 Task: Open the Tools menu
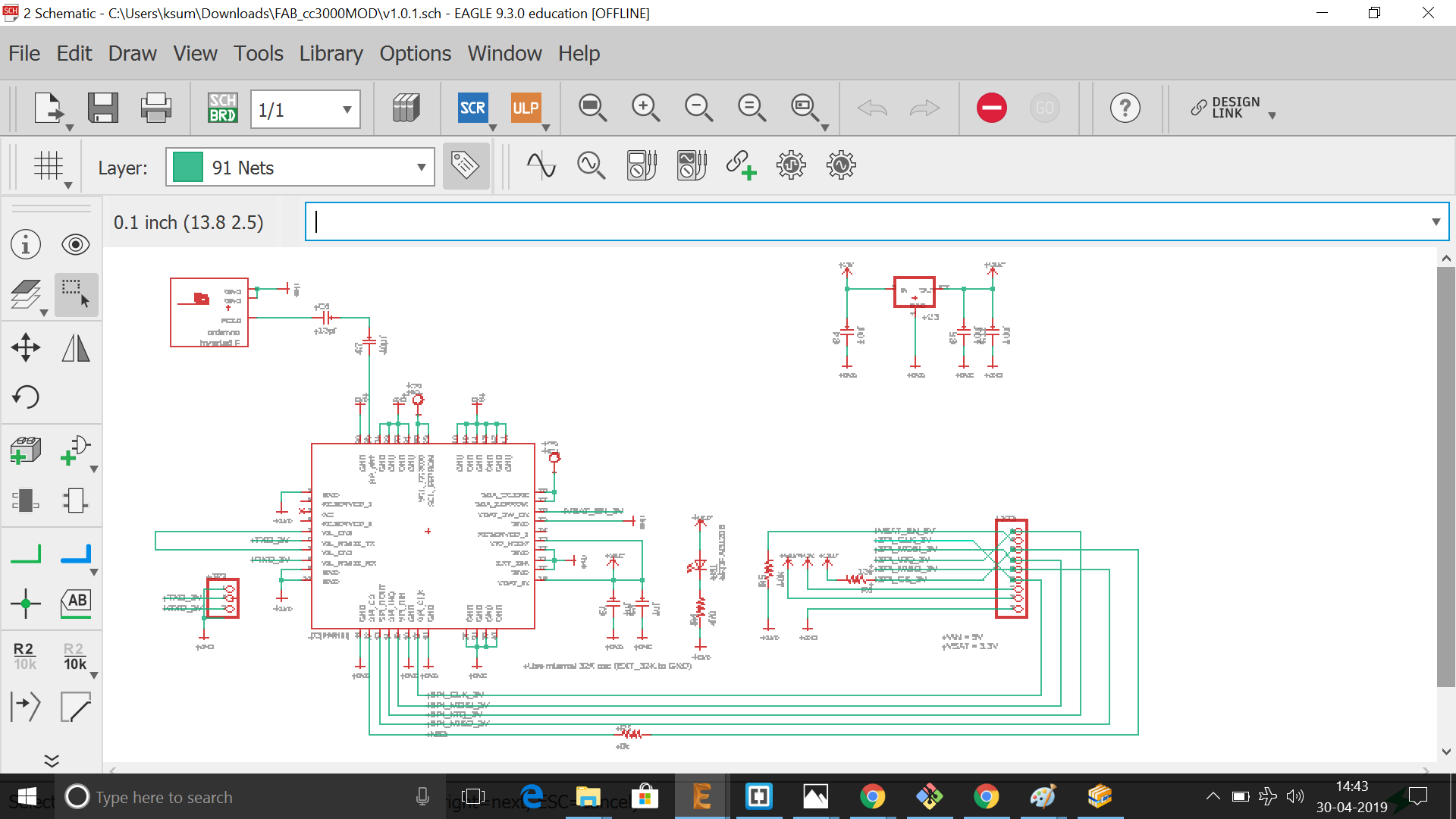pos(258,53)
